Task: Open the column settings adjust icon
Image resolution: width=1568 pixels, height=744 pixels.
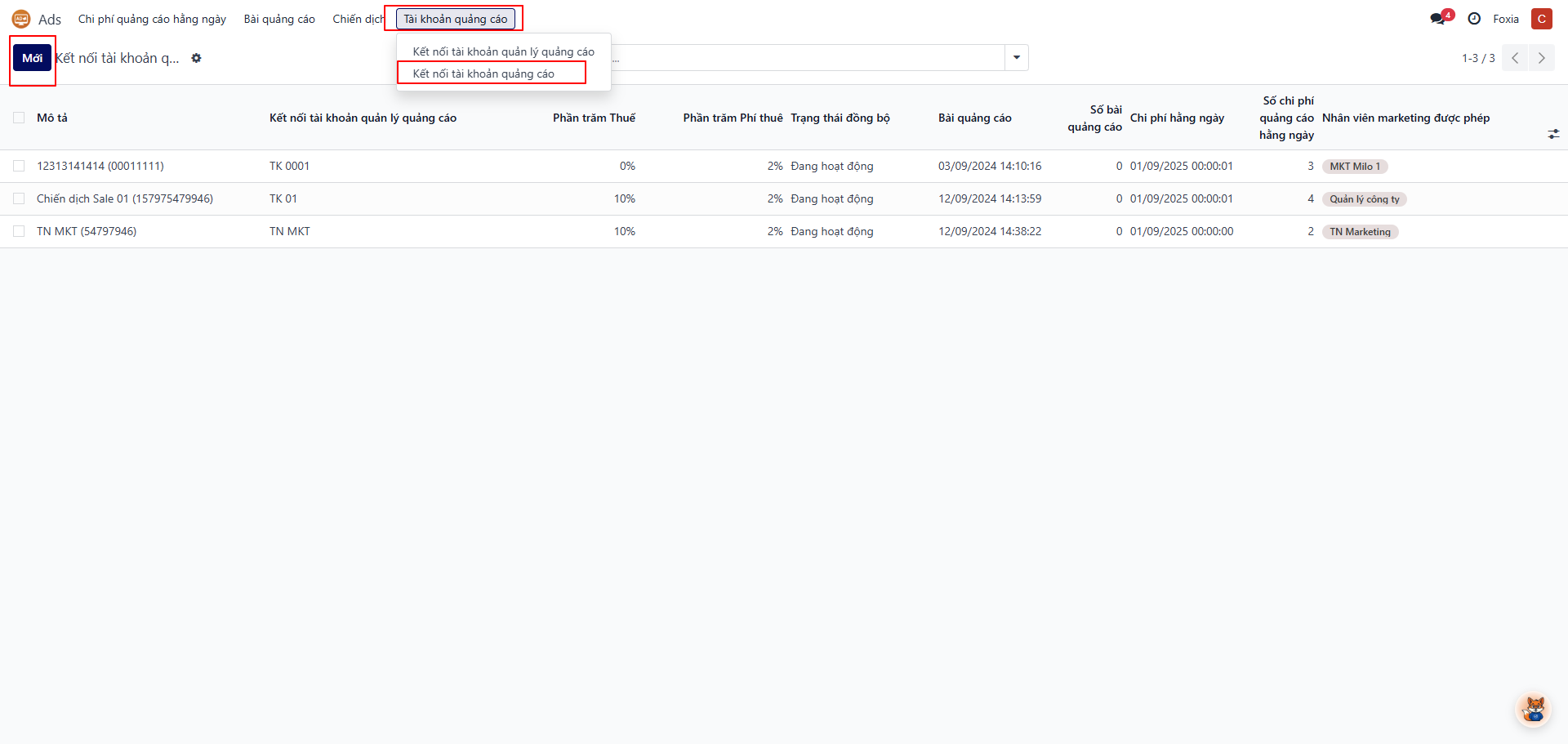Action: click(1553, 134)
